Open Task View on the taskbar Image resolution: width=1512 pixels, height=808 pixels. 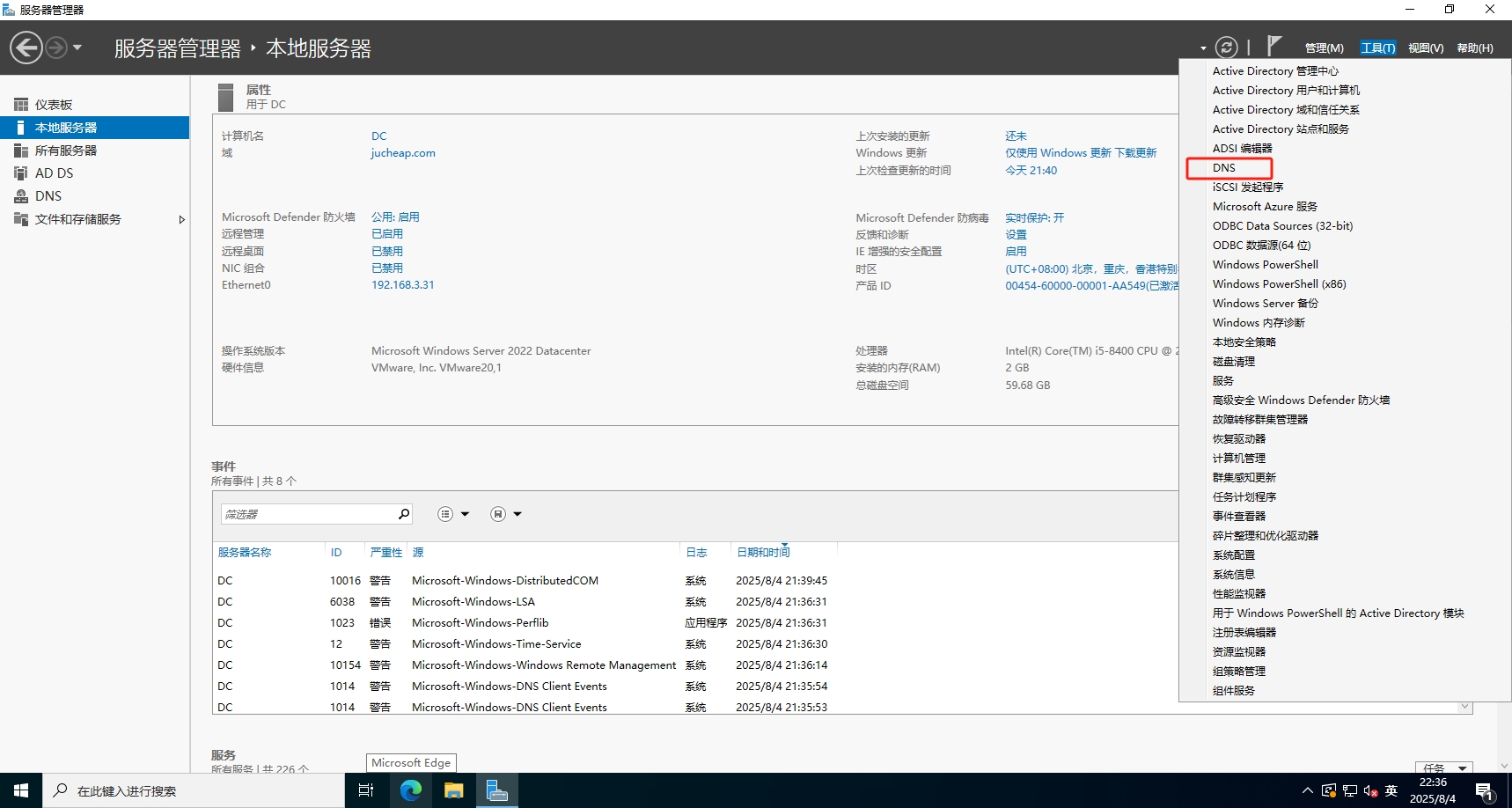tap(366, 790)
